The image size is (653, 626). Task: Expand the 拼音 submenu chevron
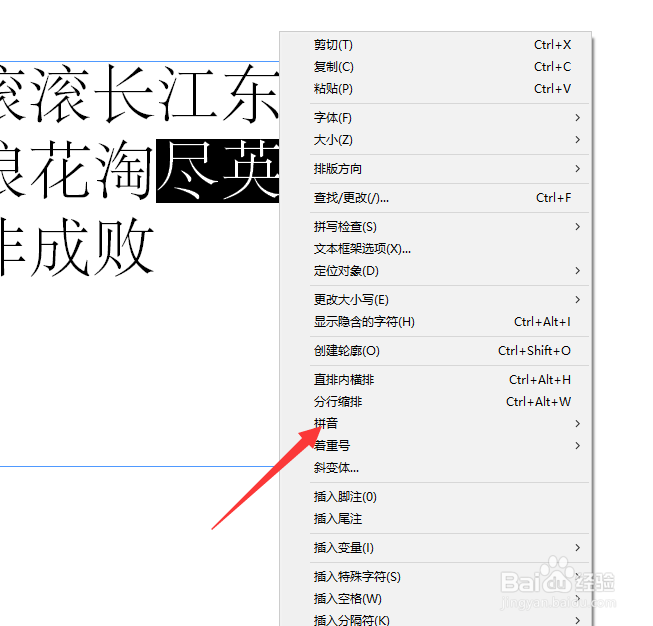click(577, 424)
